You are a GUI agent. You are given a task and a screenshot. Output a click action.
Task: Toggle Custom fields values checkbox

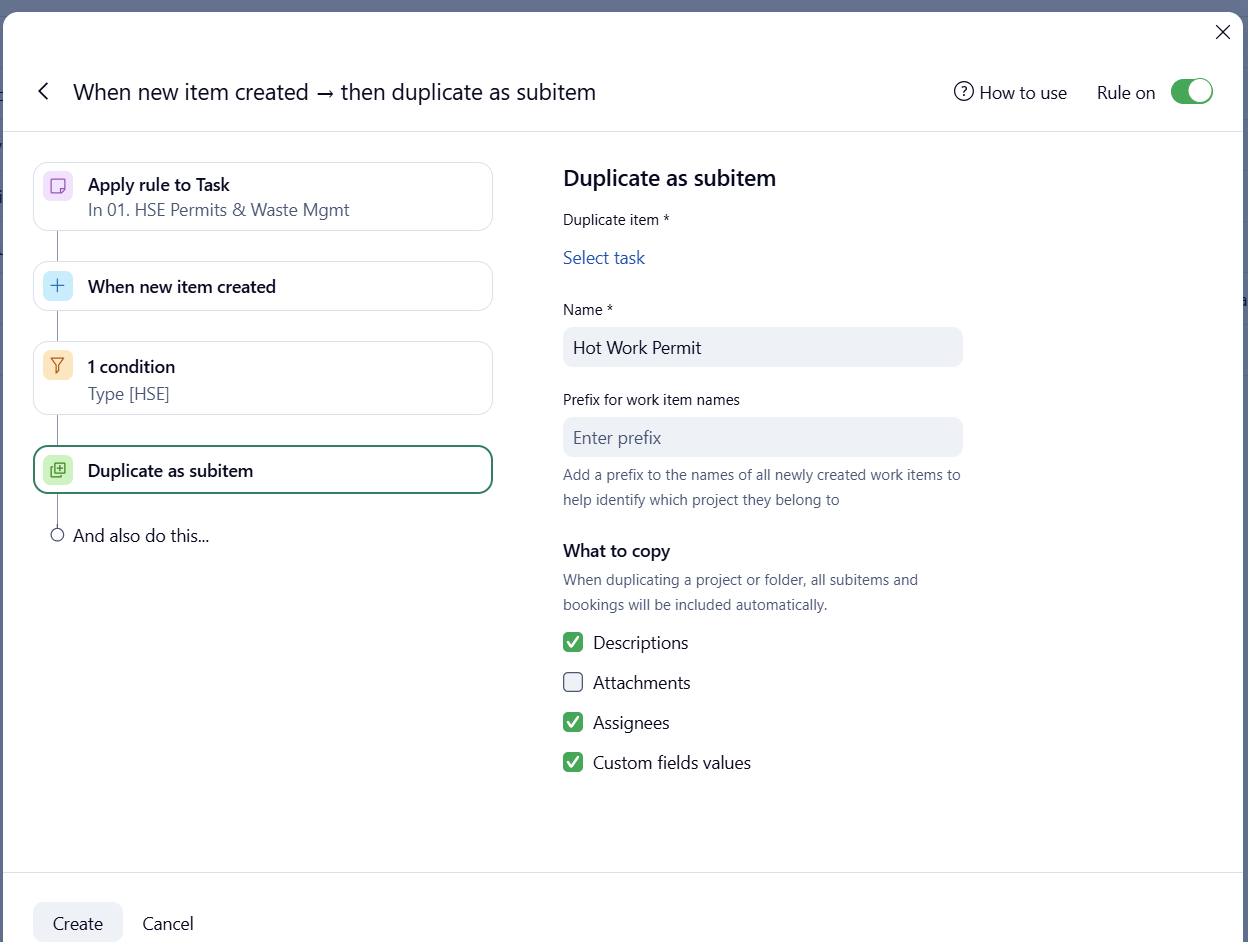573,762
